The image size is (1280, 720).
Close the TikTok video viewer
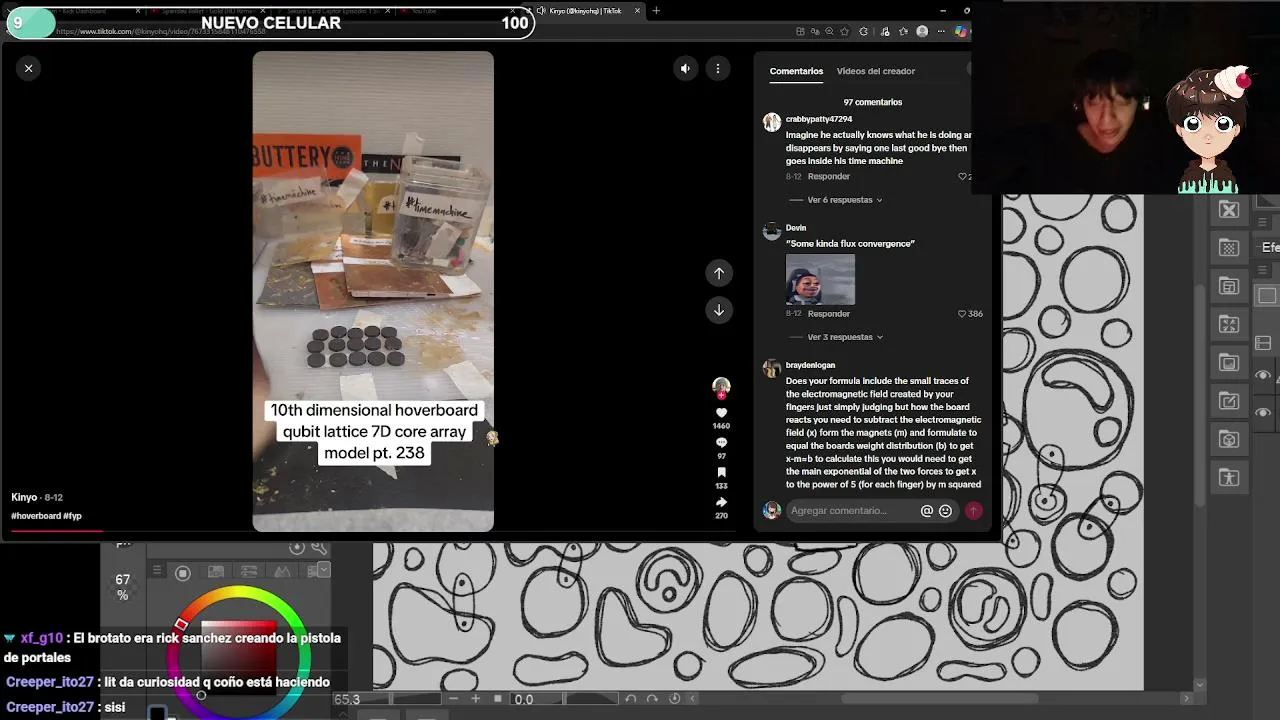point(28,68)
